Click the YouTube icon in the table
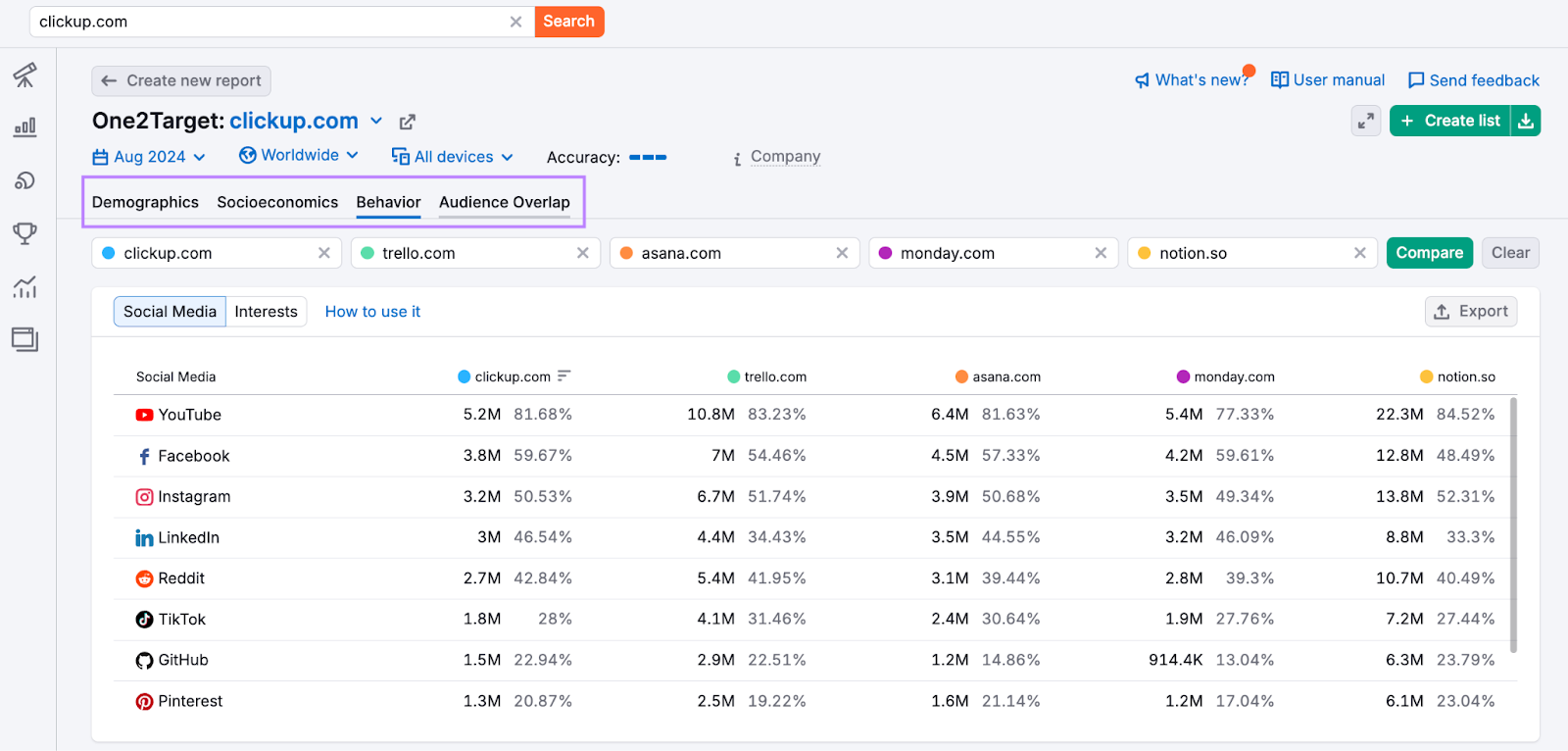 point(144,415)
